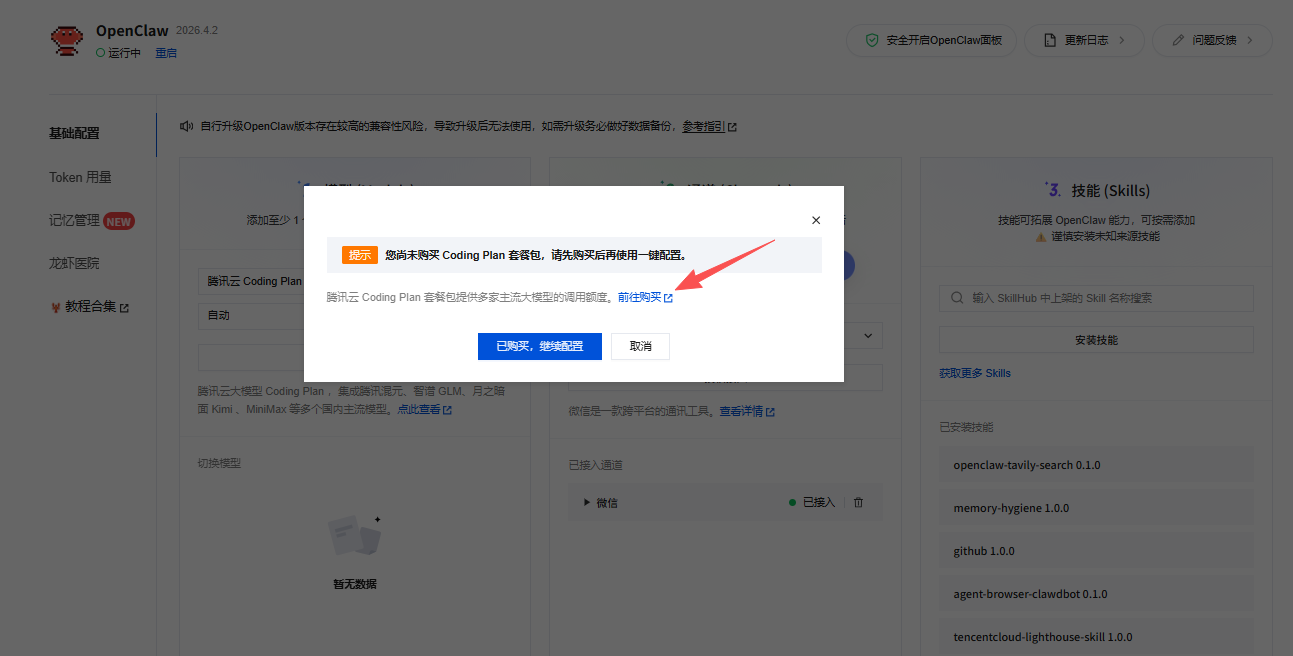This screenshot has width=1293, height=656.
Task: Open 问题反馈 feedback button
Action: pos(1212,40)
